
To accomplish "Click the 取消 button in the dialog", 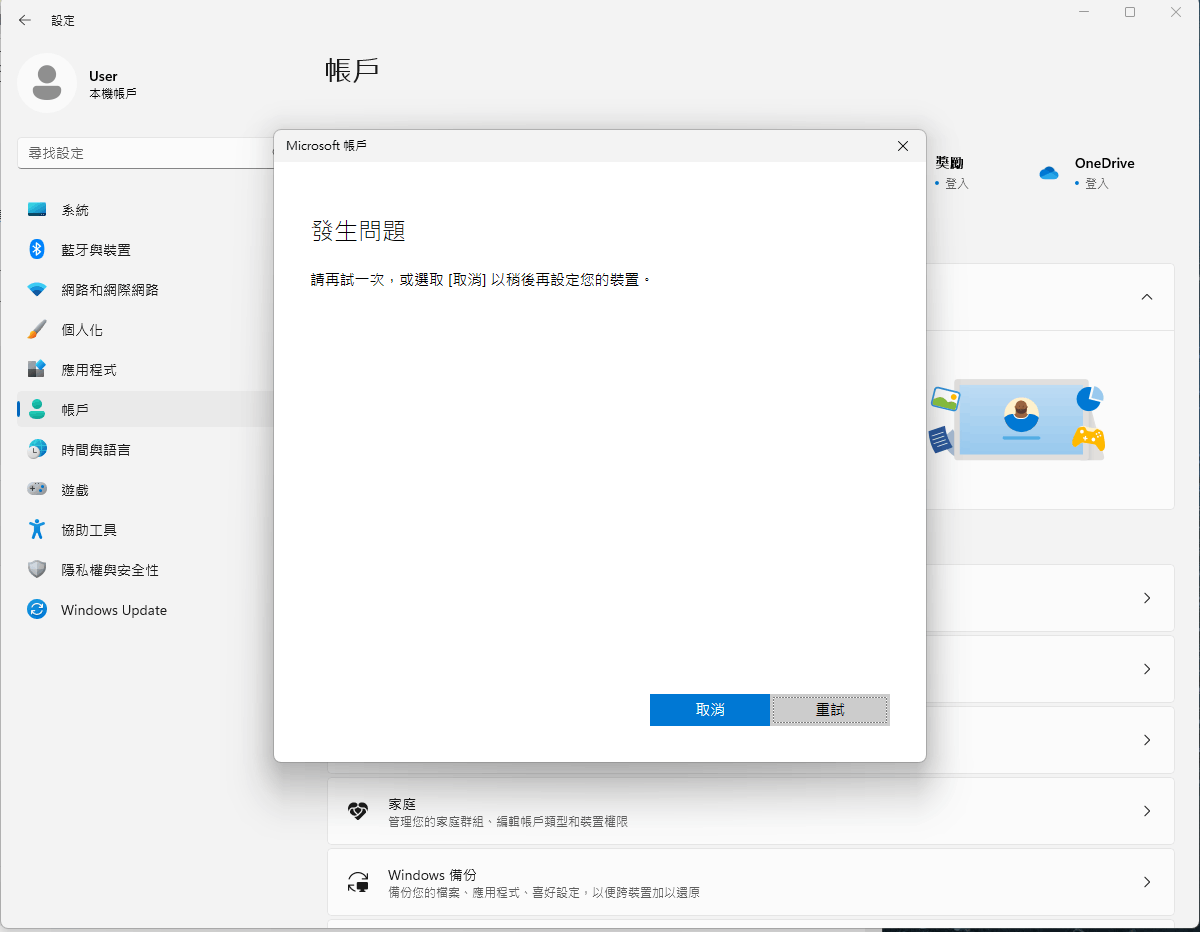I will click(710, 710).
